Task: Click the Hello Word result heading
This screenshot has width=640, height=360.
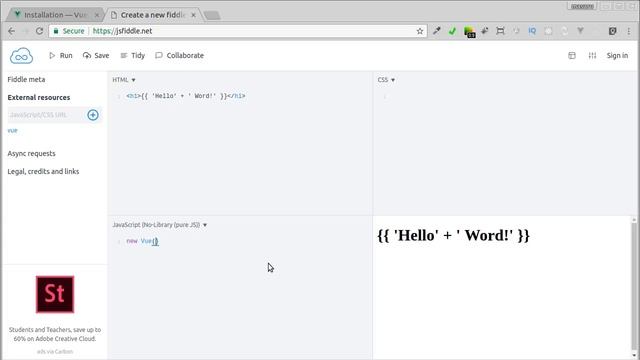Action: click(x=453, y=236)
